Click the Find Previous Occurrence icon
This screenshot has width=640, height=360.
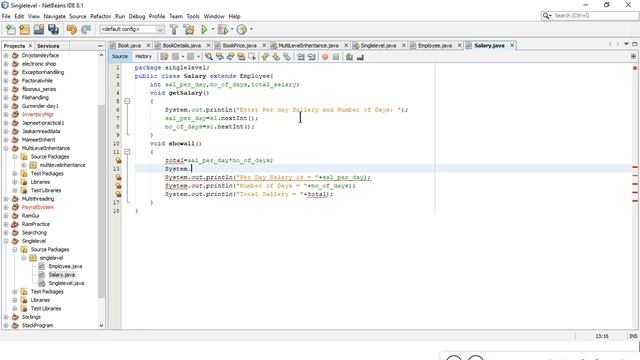(x=220, y=57)
